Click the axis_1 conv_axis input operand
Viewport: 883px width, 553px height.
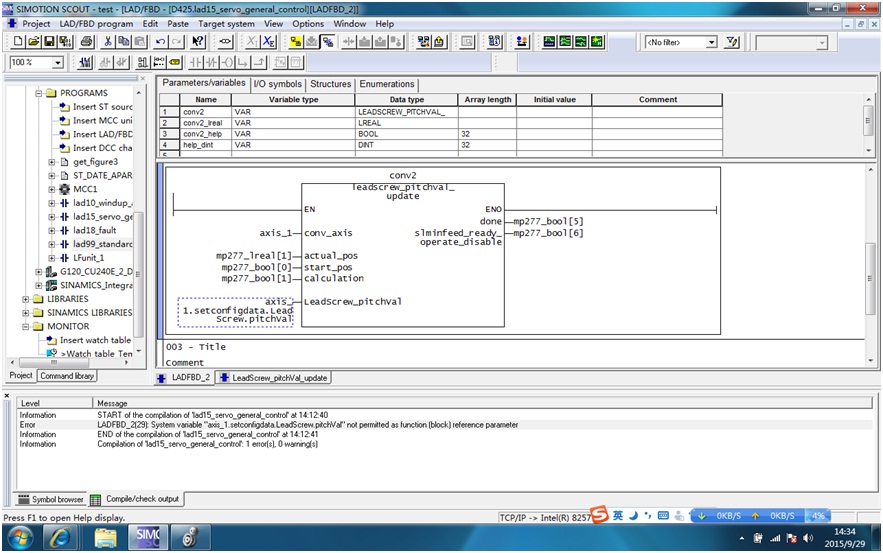tap(275, 233)
